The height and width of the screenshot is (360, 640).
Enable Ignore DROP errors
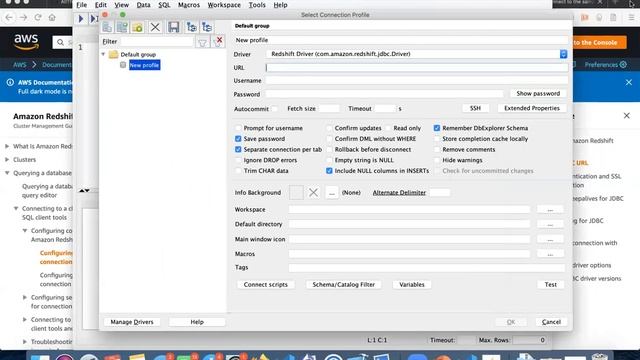[238, 160]
